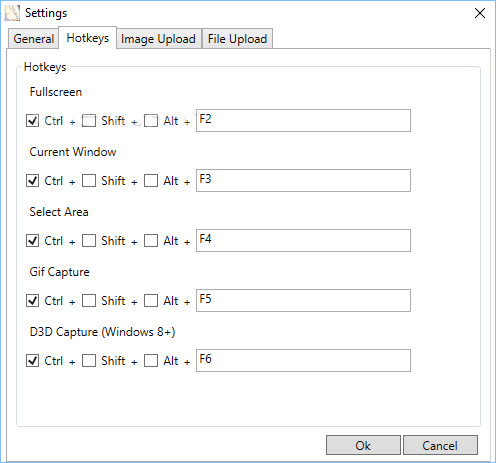
Task: Enable Alt for Current Window hotkey
Action: tap(151, 180)
